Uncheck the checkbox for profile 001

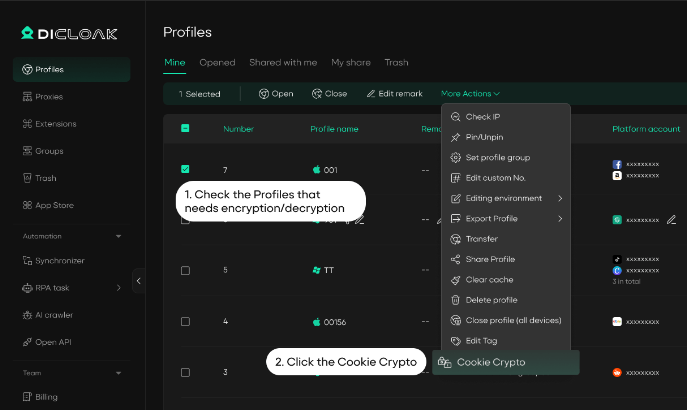185,169
